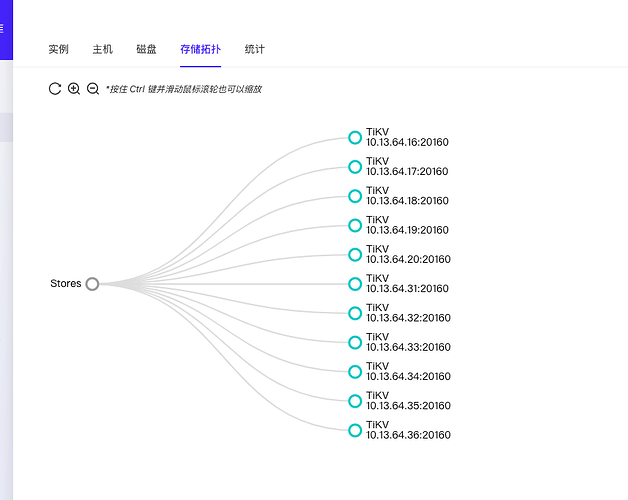Click TiKV node circle for 10.13.64.19:20160
Image resolution: width=628 pixels, height=500 pixels.
coord(355,225)
